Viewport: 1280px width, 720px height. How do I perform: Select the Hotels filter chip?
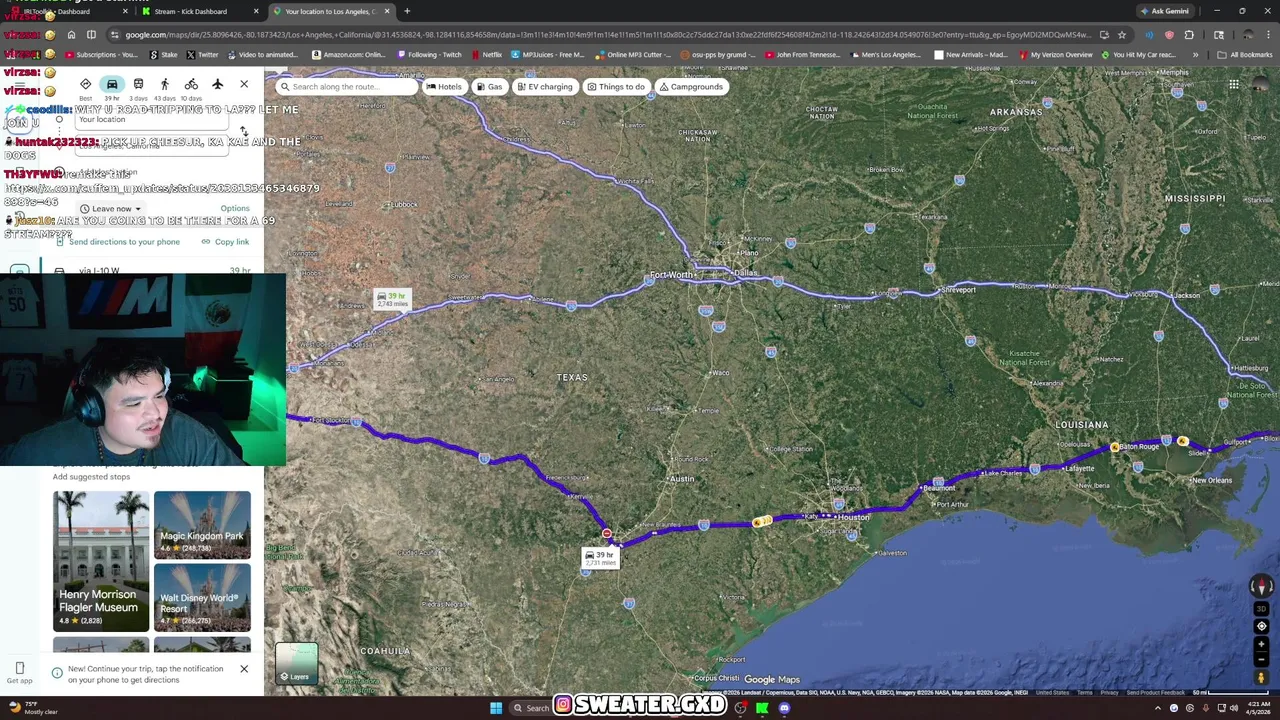point(444,87)
